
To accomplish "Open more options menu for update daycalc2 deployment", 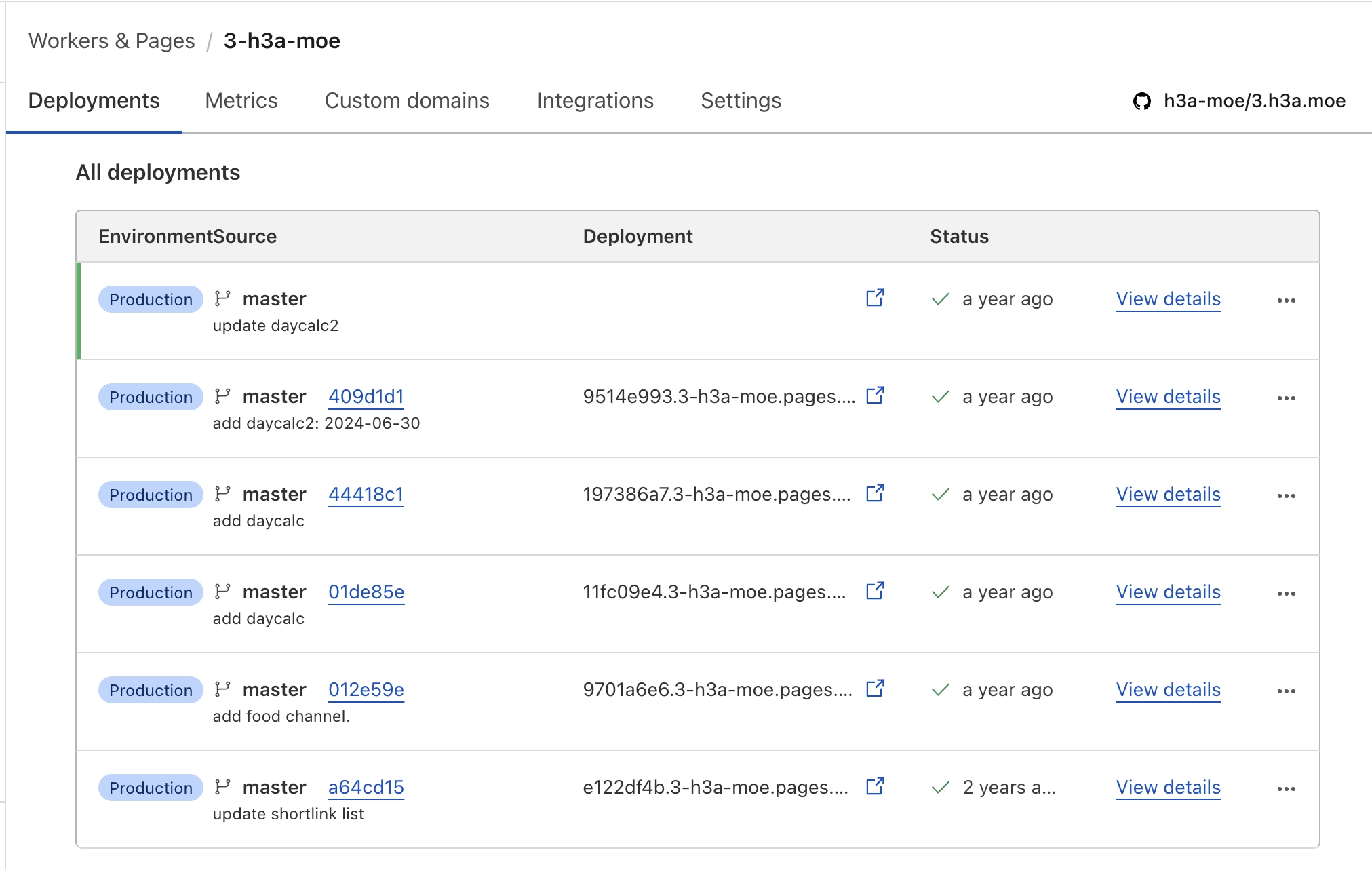I will [x=1287, y=301].
